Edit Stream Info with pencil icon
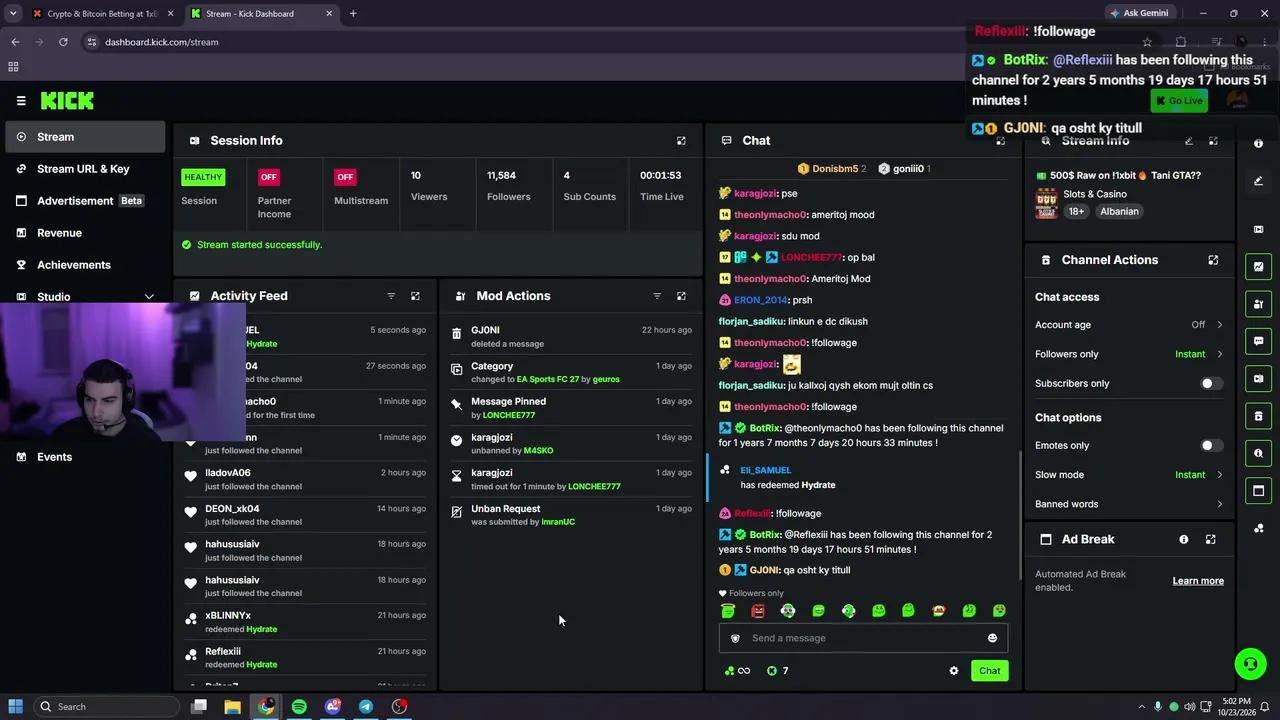The height and width of the screenshot is (720, 1280). pos(1189,141)
